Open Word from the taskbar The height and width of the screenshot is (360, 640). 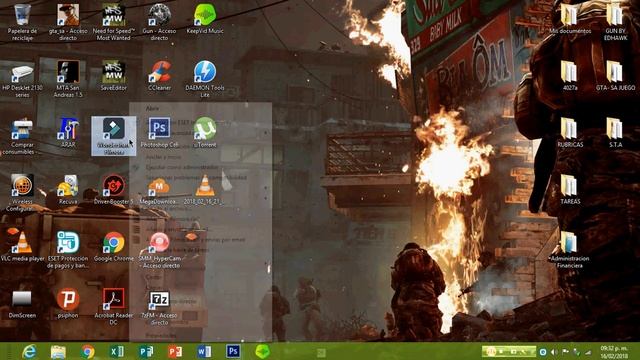204,351
